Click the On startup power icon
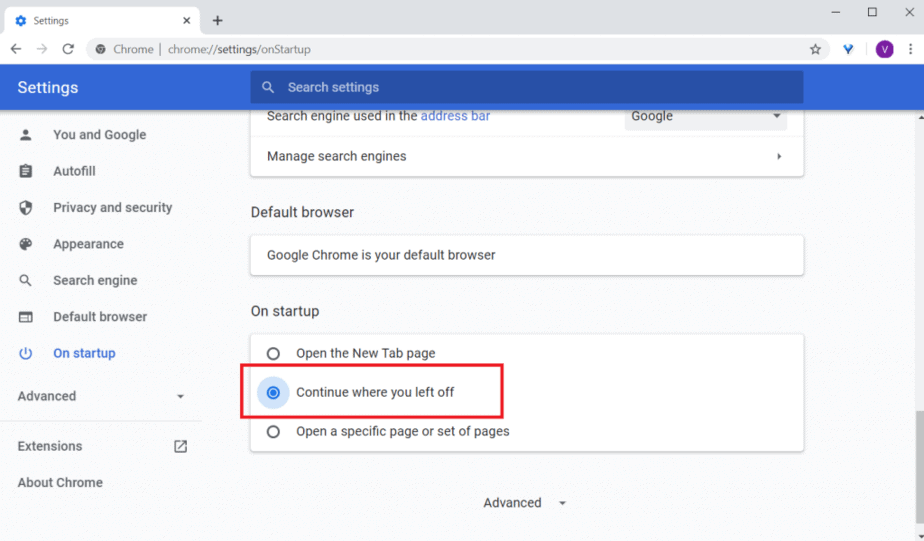 tap(25, 353)
